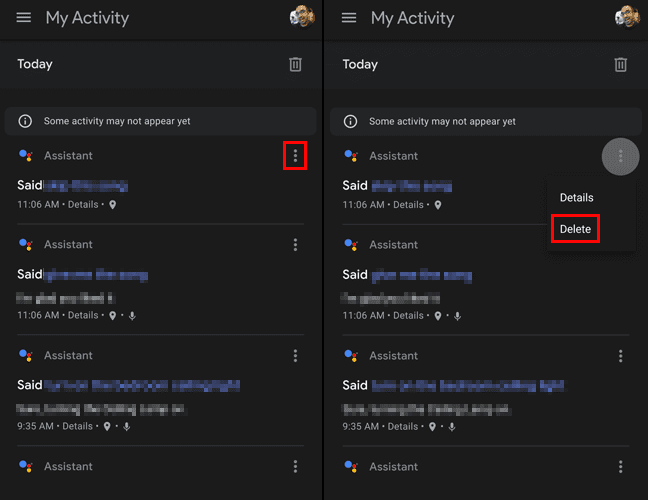Tap Assistant logo of second right entry

click(351, 245)
